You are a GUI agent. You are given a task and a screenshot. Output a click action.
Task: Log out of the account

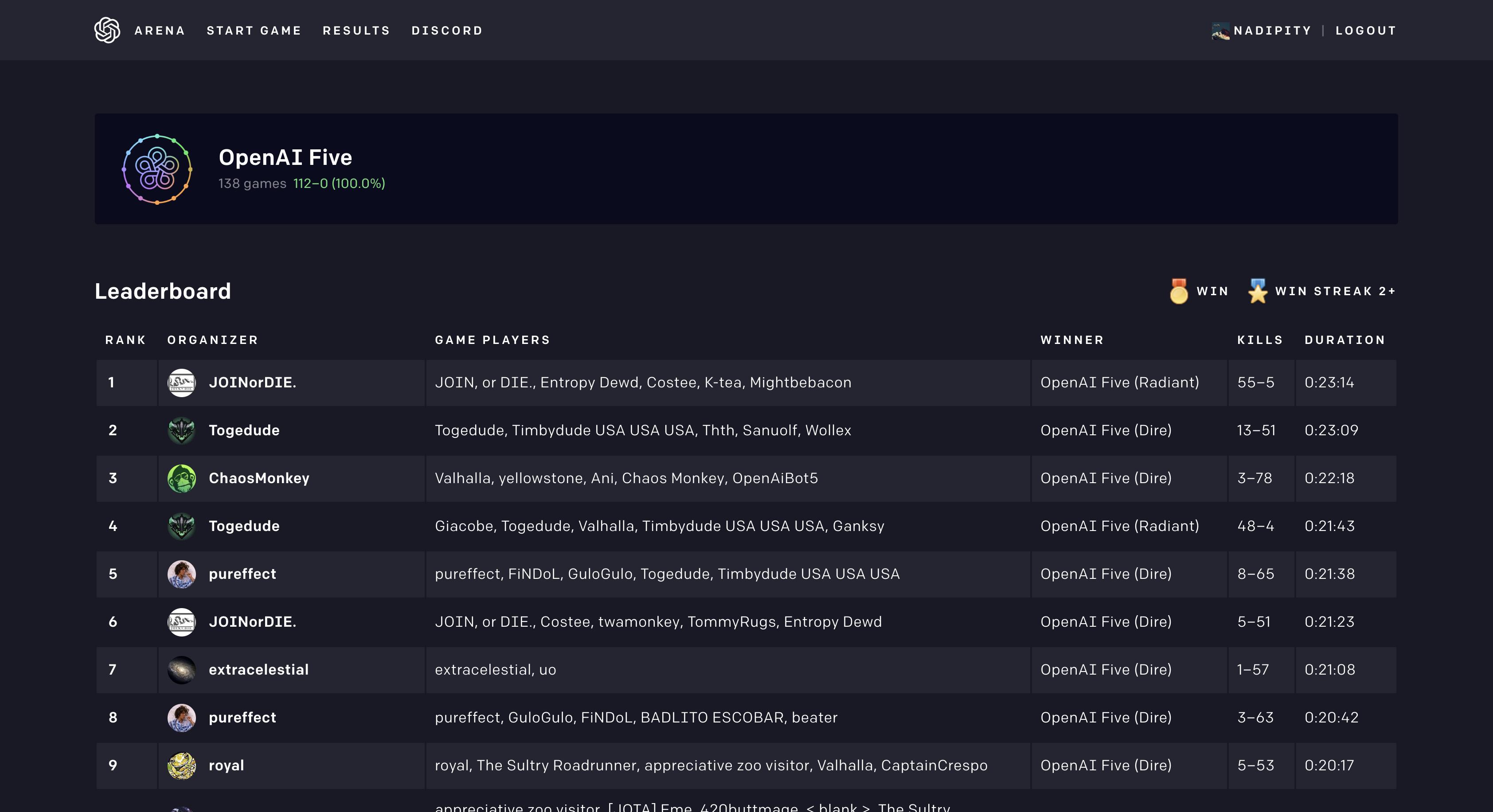(x=1365, y=31)
